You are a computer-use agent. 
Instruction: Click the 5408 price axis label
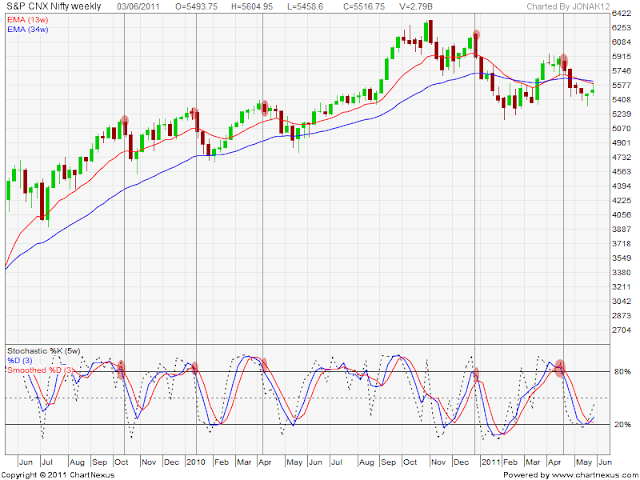(622, 100)
